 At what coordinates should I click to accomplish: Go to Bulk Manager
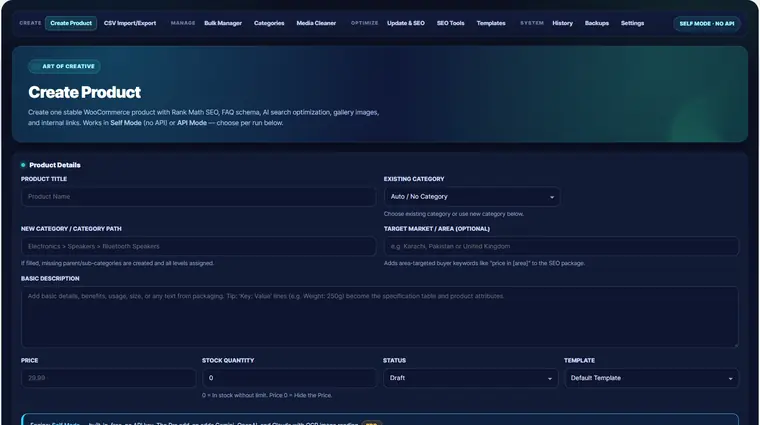click(223, 23)
